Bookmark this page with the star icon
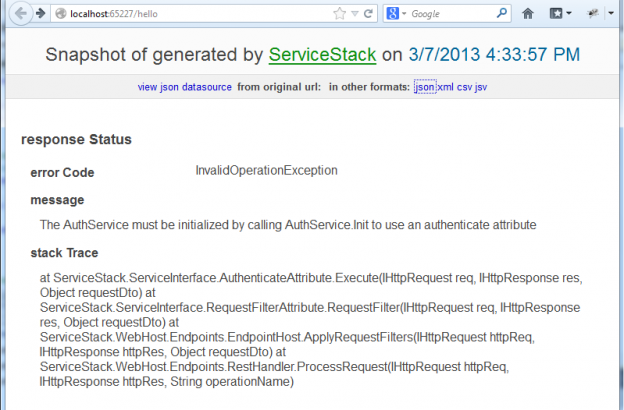The width and height of the screenshot is (624, 410). tap(341, 14)
